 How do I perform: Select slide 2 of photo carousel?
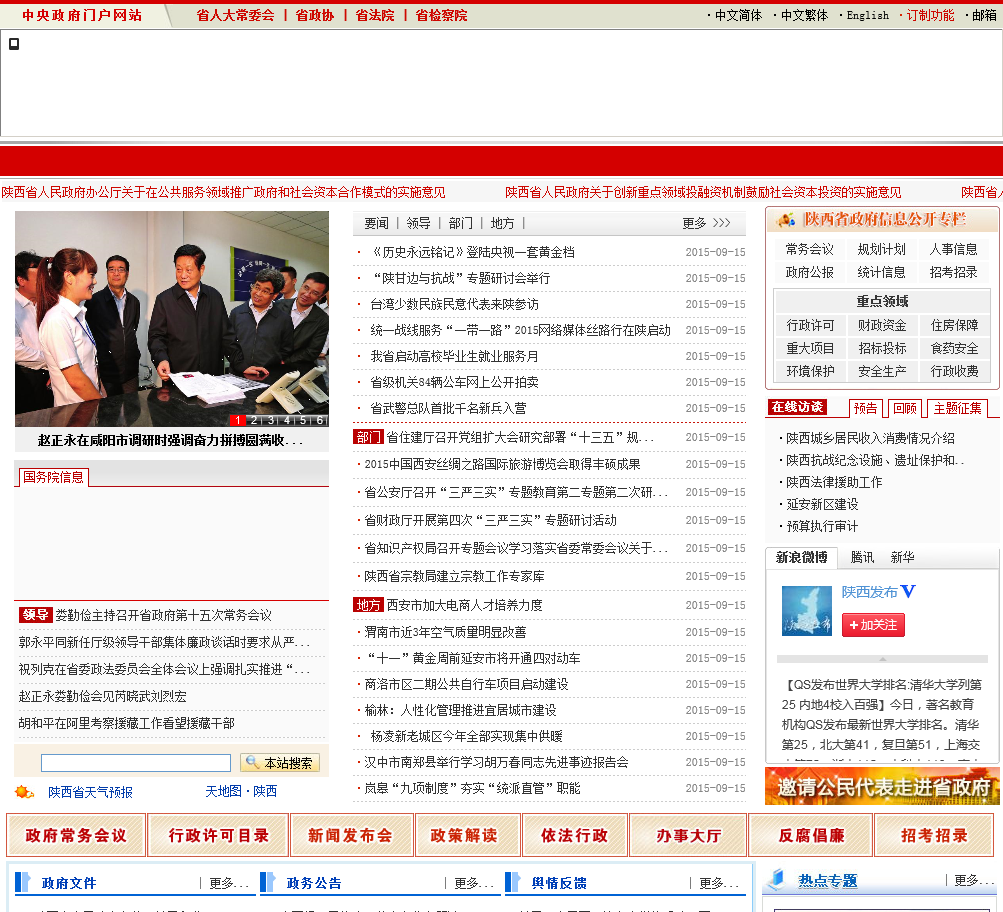click(x=254, y=420)
